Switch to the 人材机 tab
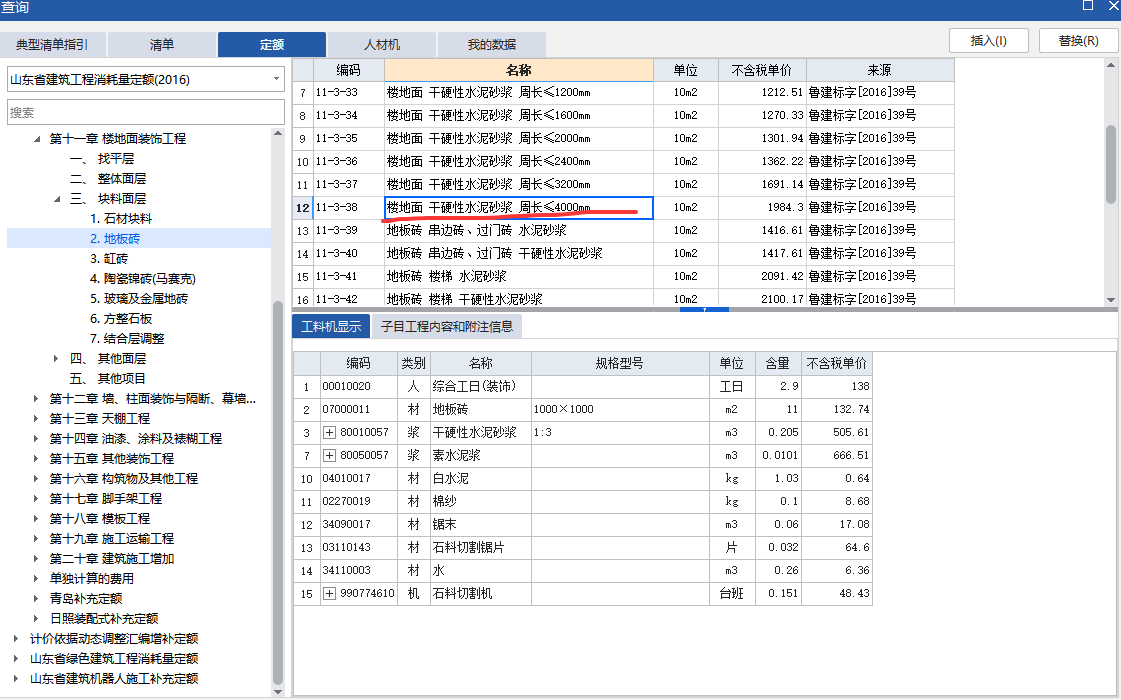 pyautogui.click(x=382, y=44)
